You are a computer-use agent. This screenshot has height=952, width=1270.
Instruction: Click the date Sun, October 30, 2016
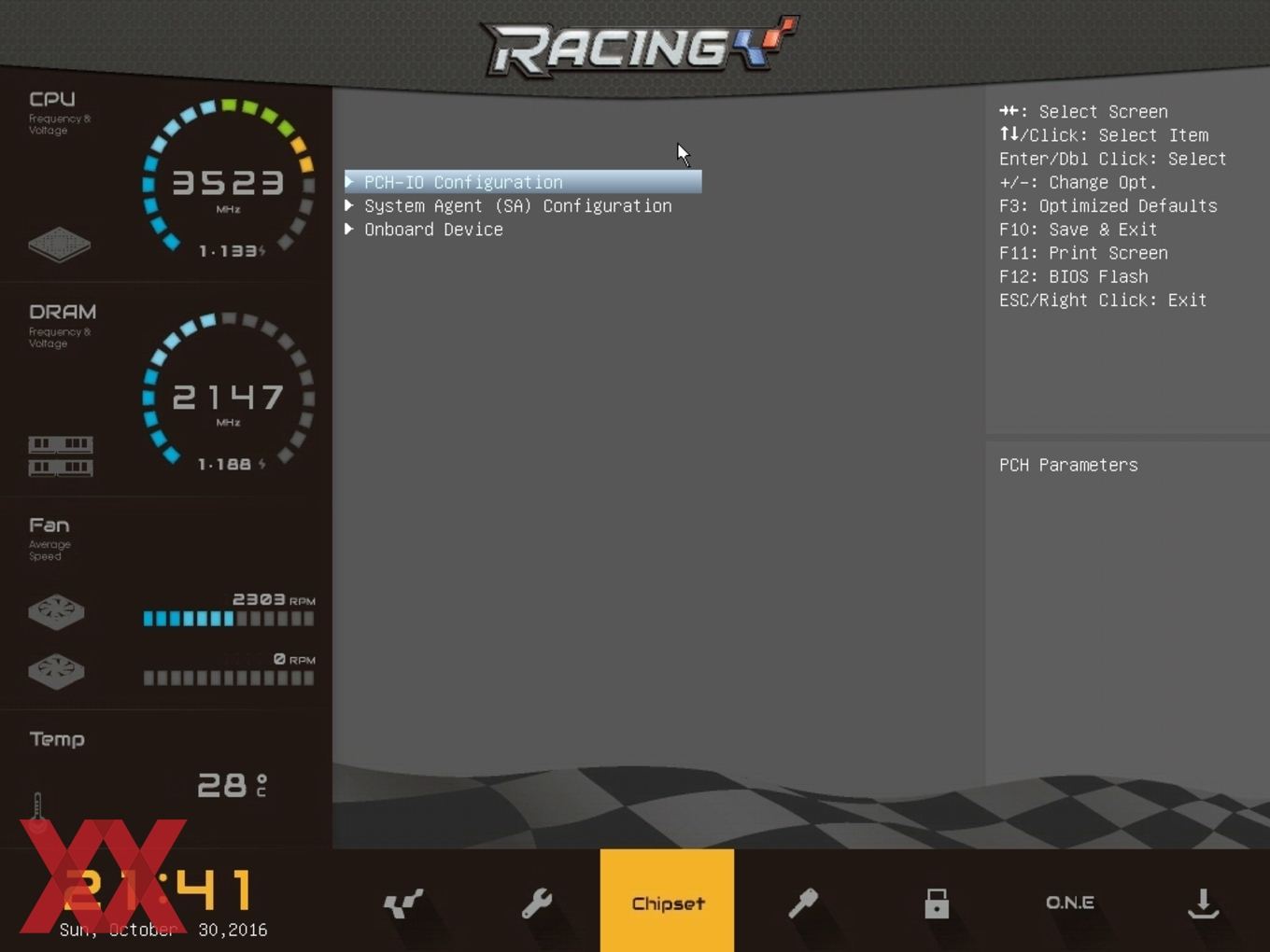click(x=163, y=930)
